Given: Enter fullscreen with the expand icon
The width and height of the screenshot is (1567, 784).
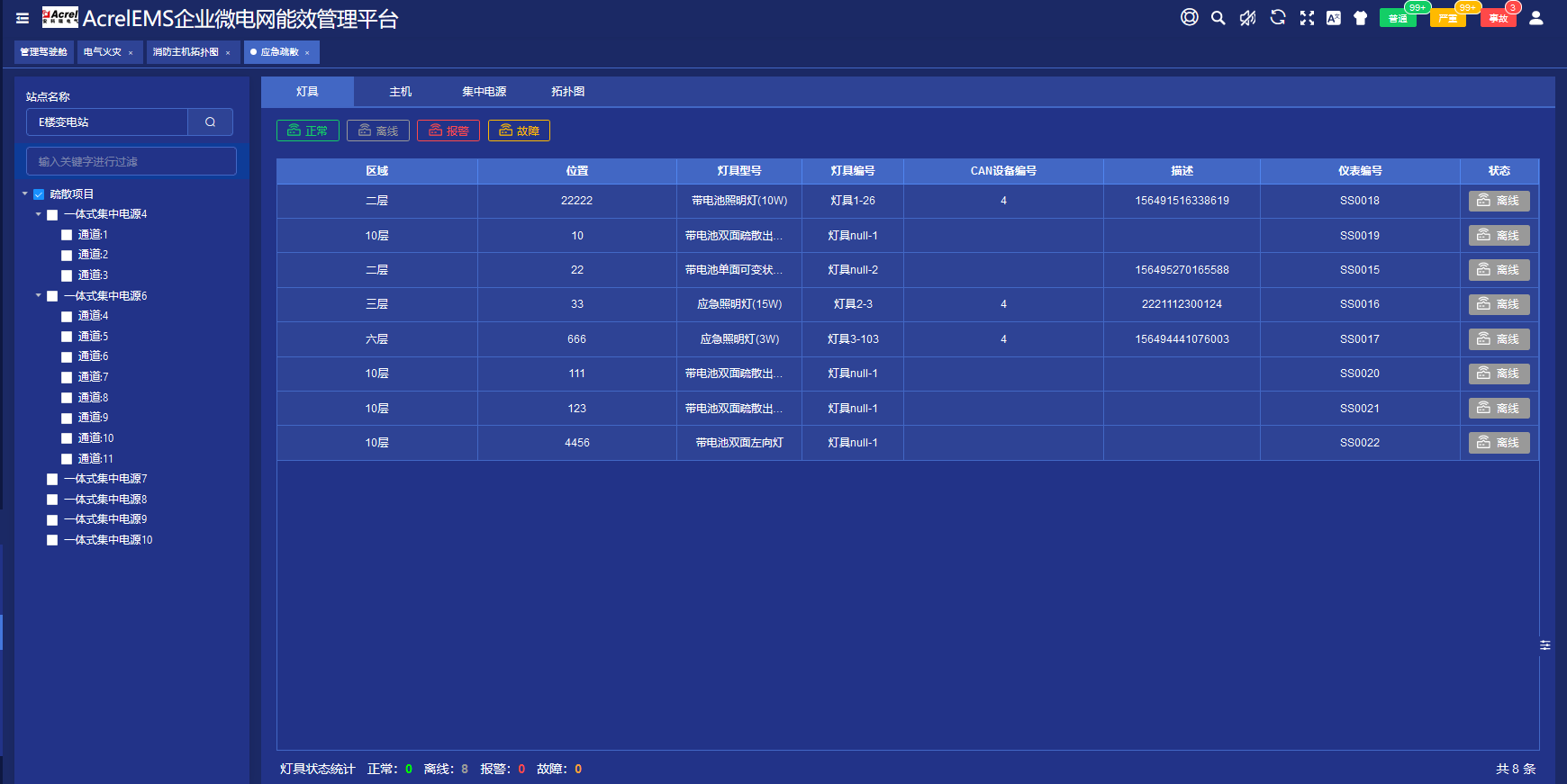Looking at the screenshot, I should click(x=1307, y=18).
